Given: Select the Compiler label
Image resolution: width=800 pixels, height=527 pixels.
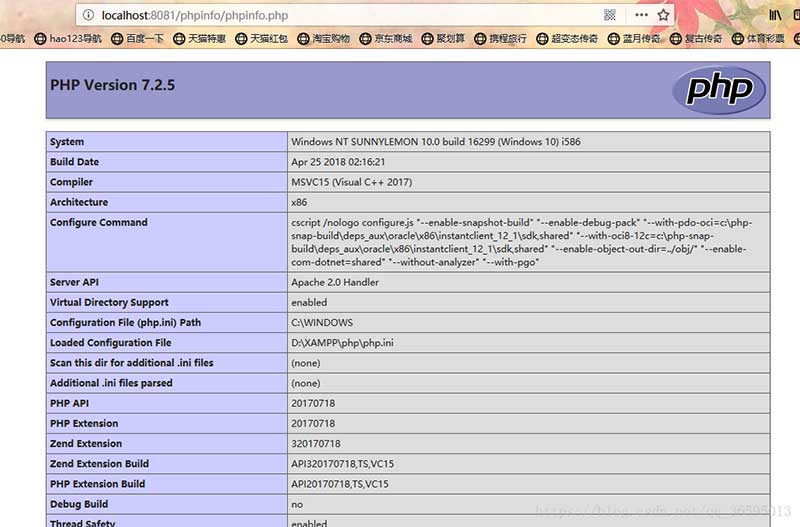Looking at the screenshot, I should [71, 182].
